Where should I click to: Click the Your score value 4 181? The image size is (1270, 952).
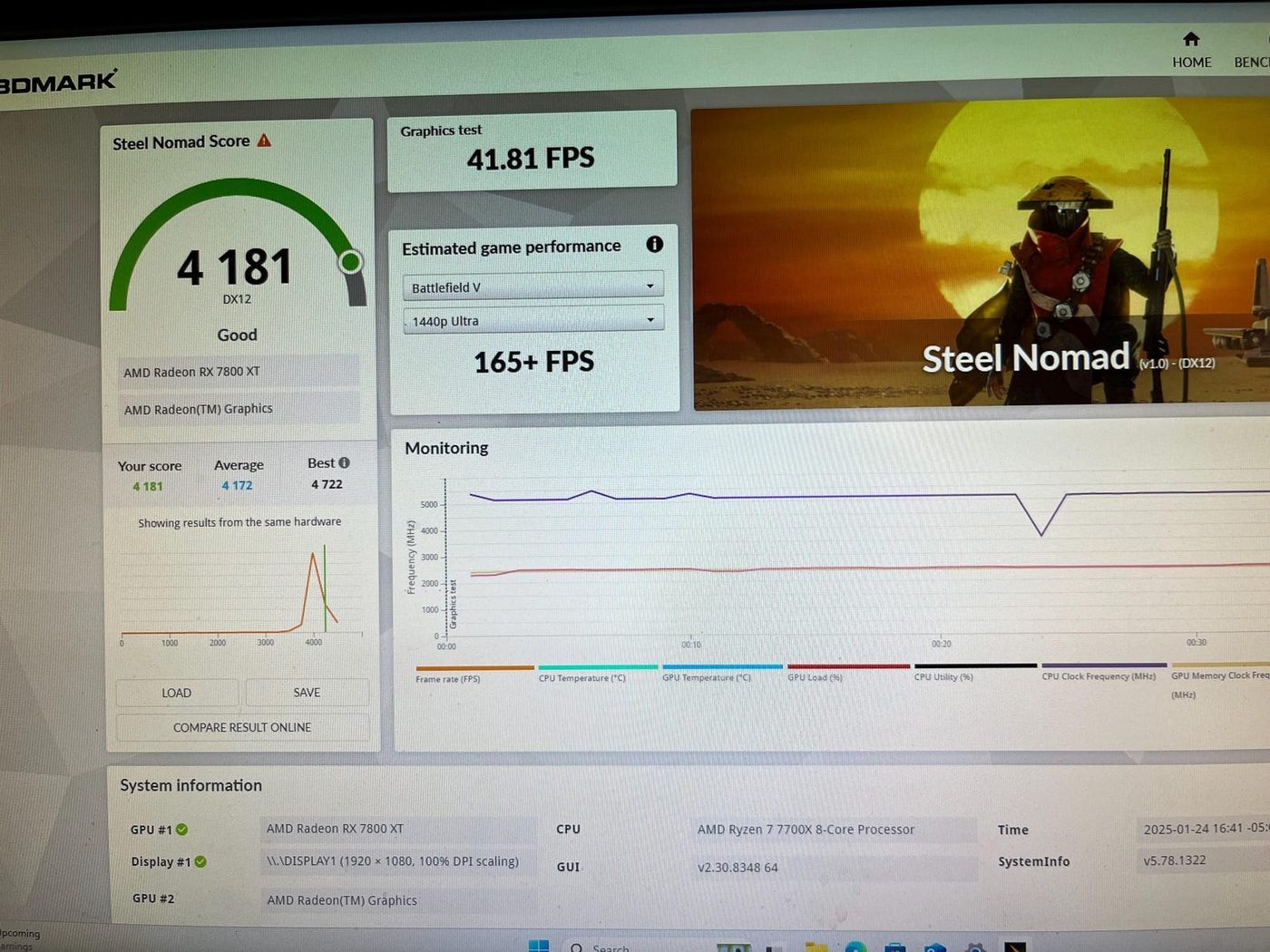[x=148, y=486]
